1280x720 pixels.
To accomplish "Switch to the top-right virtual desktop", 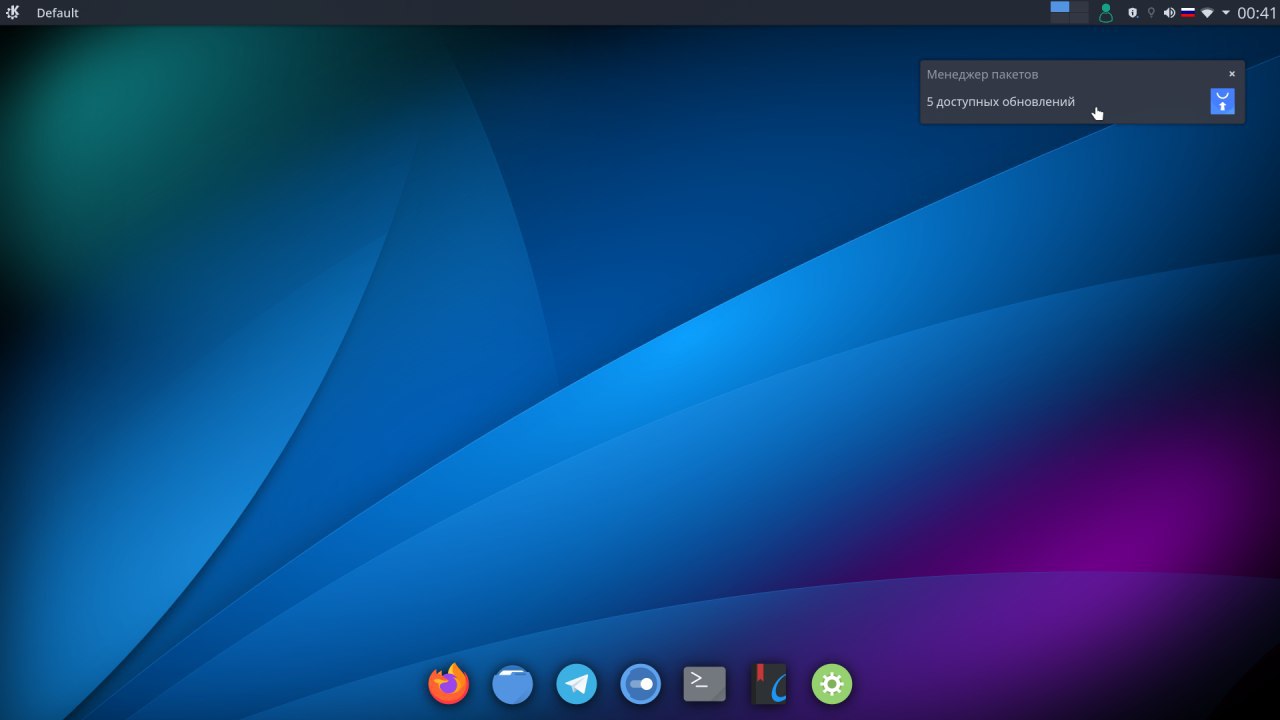I will click(1079, 7).
